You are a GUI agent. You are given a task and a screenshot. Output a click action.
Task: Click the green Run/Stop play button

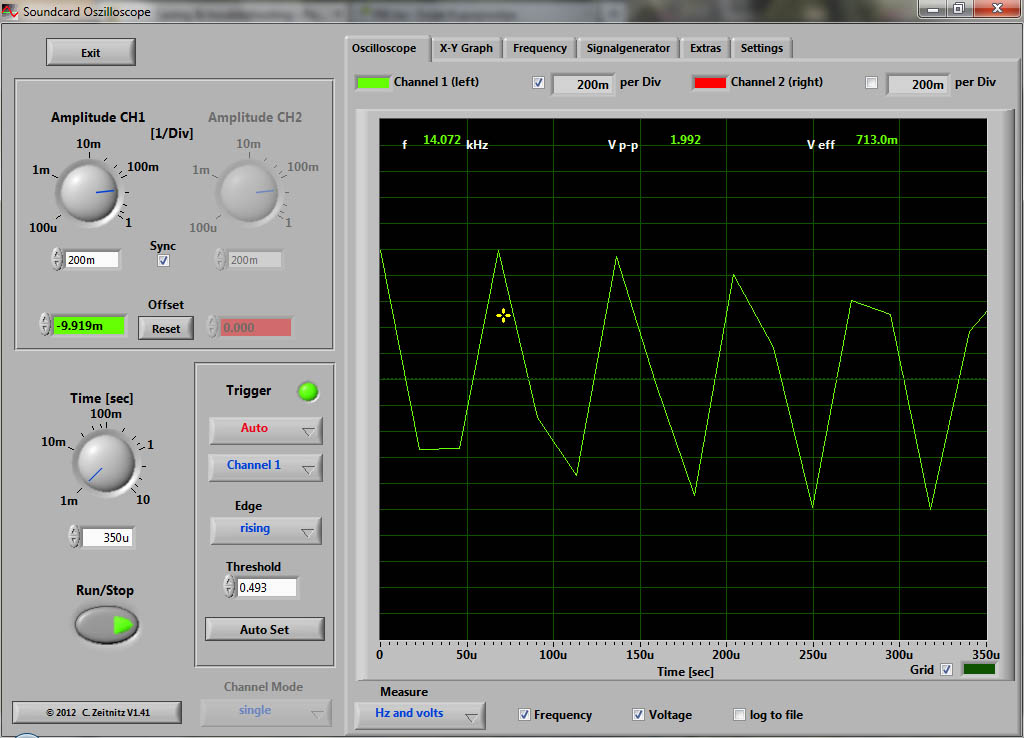click(x=107, y=625)
